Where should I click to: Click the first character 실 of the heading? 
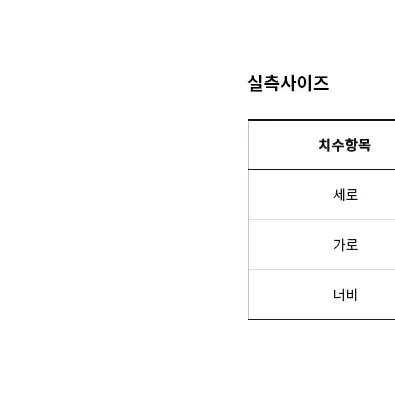click(255, 83)
